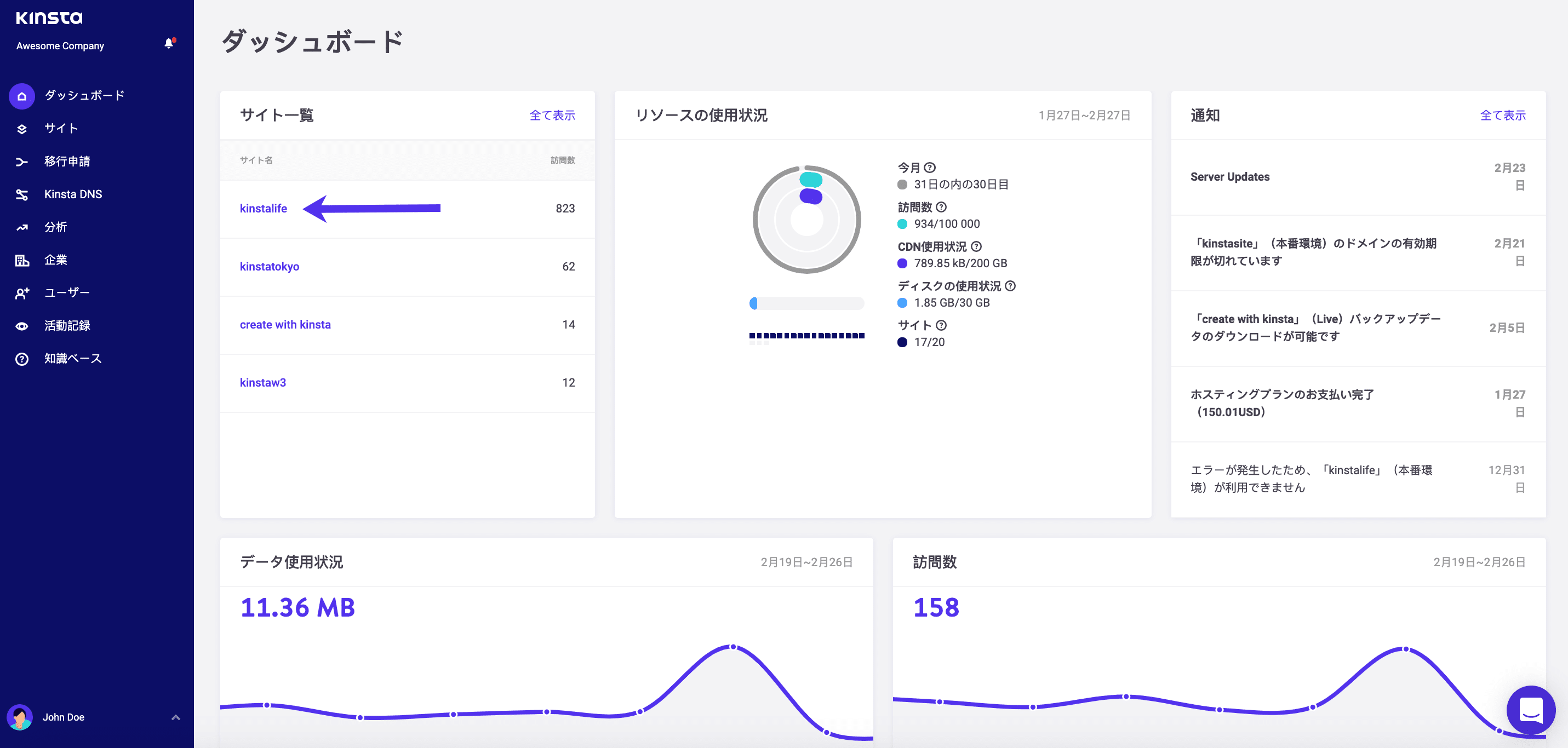
Task: Expand the John Doe user menu chevron
Action: (176, 717)
